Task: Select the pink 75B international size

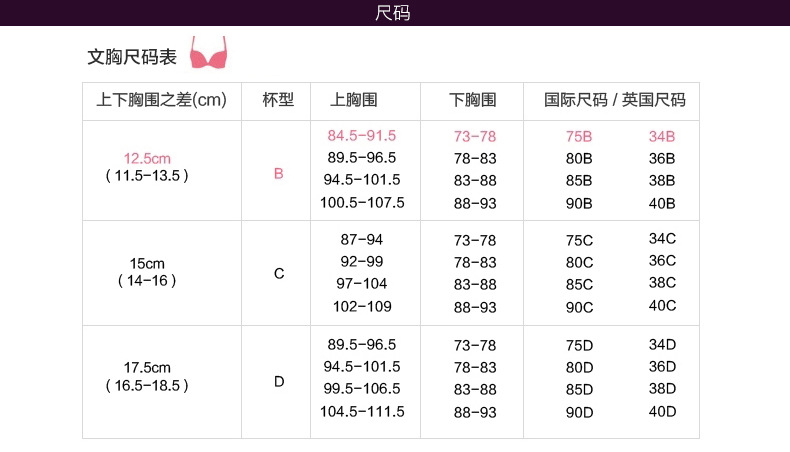Action: coord(579,136)
